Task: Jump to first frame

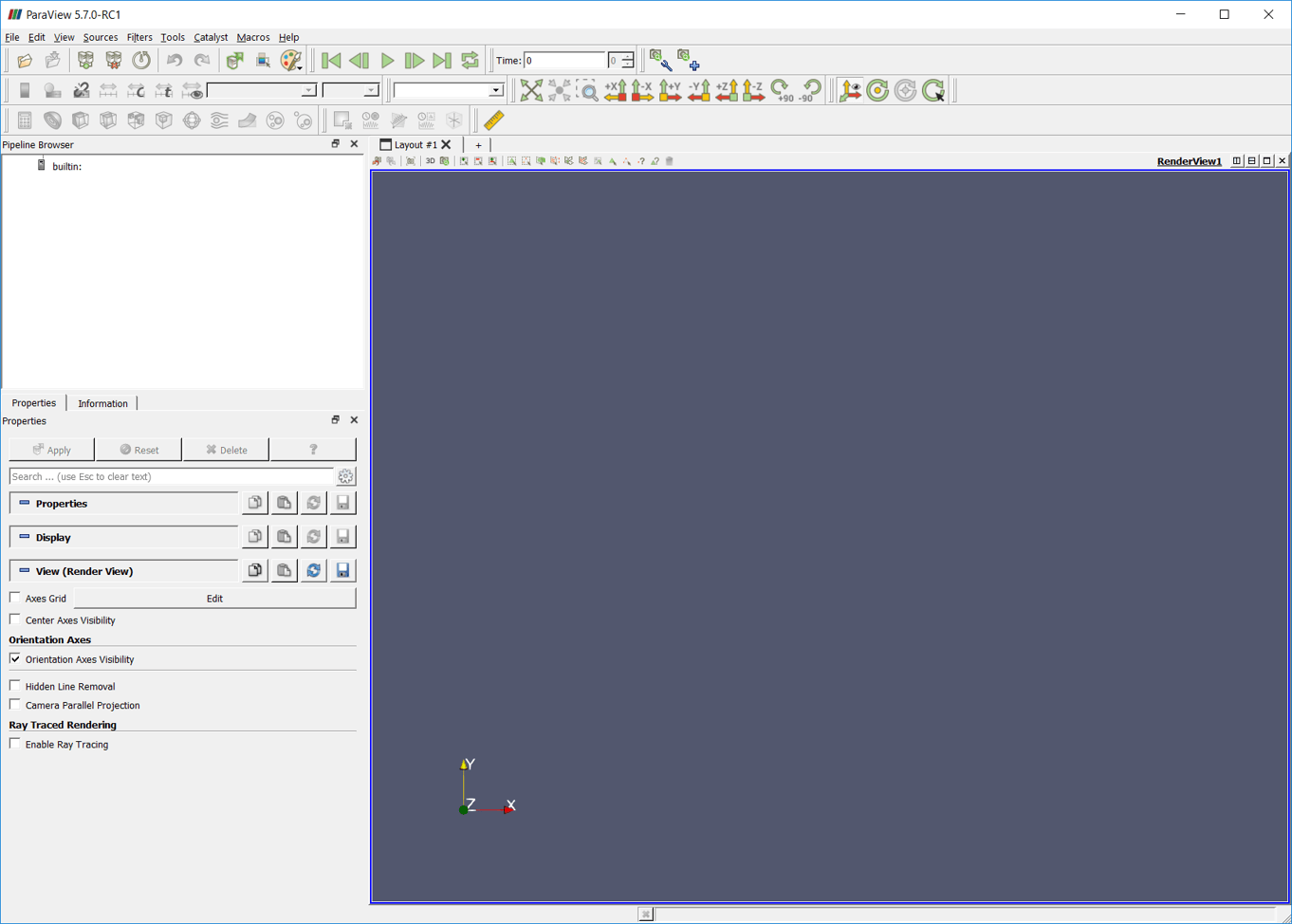Action: [x=331, y=61]
